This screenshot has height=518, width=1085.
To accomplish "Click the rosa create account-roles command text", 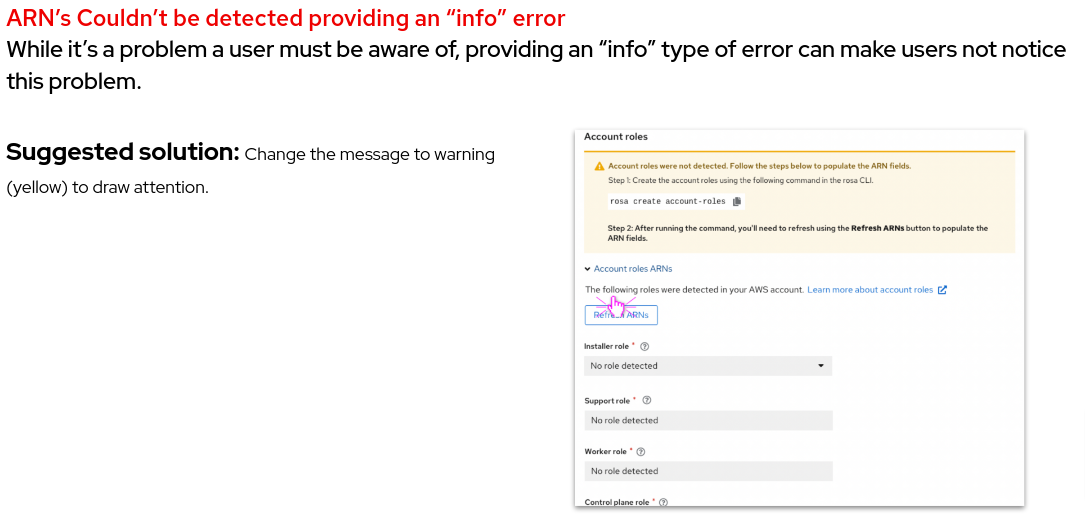I will pos(667,201).
